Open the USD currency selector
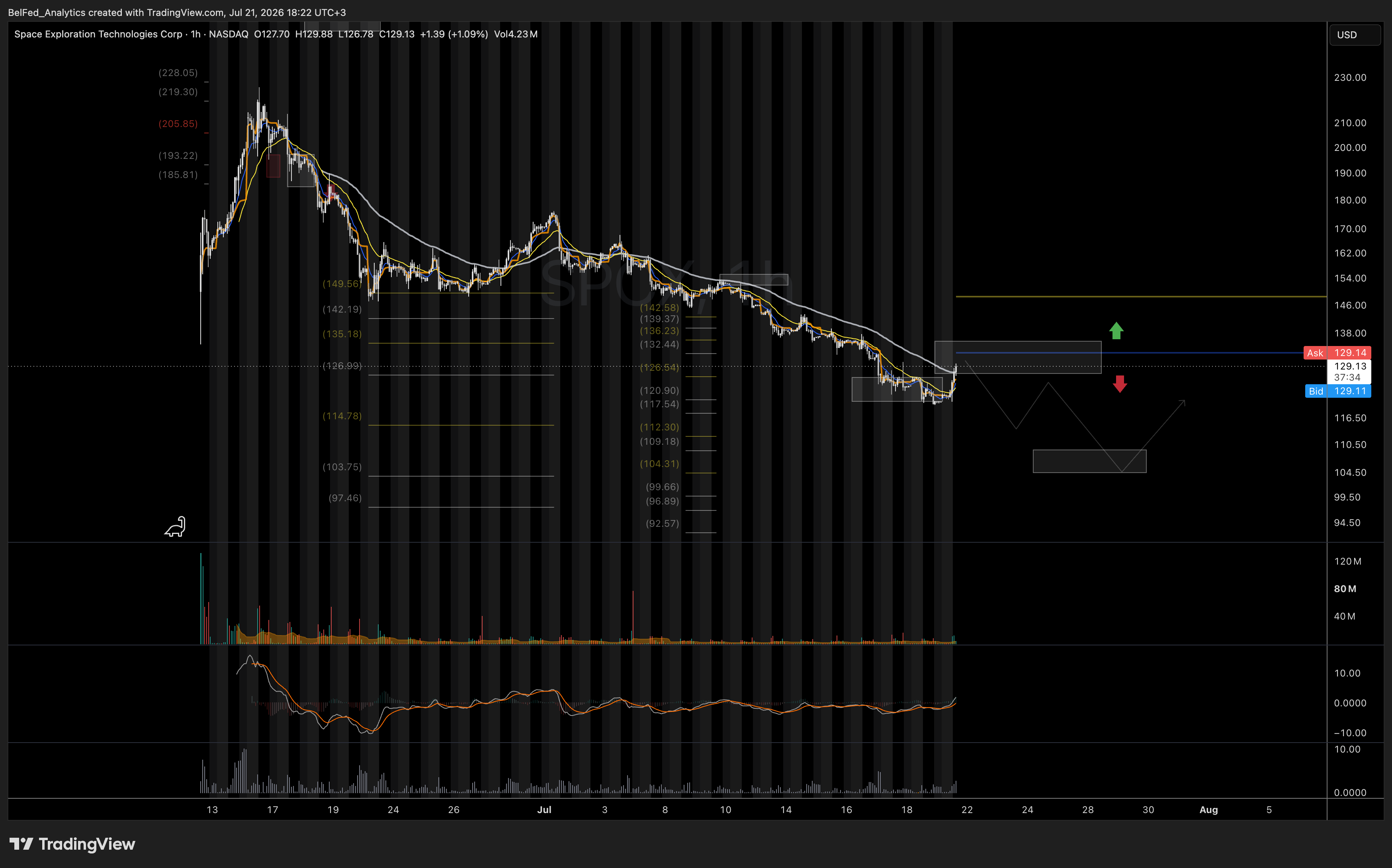The height and width of the screenshot is (868, 1392). [1355, 35]
